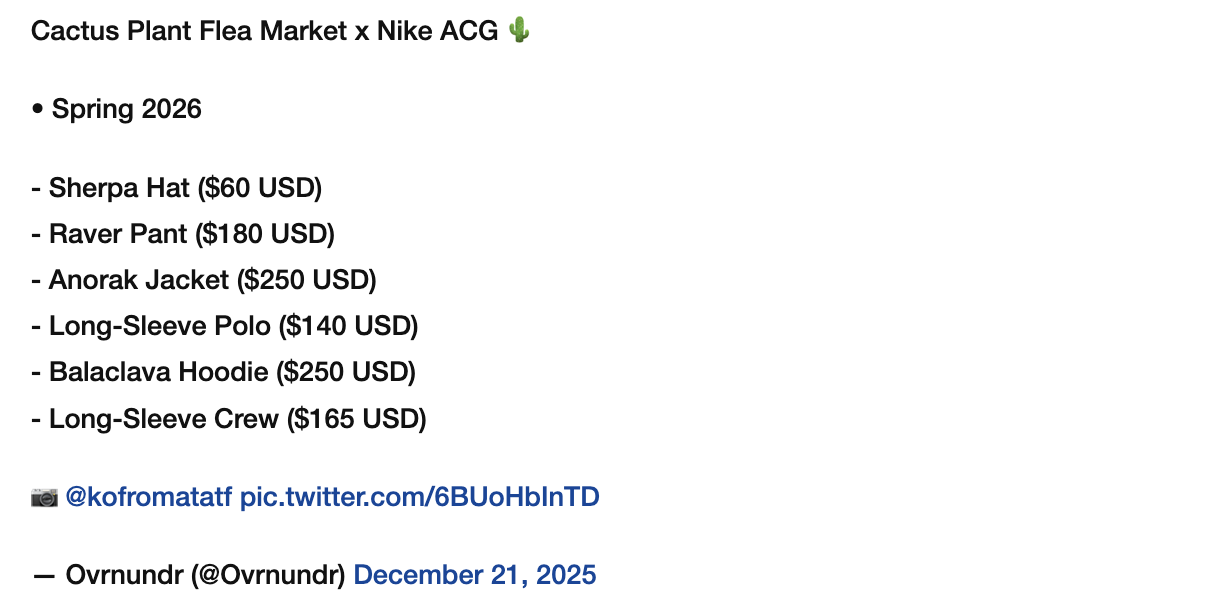Click the Nike ACG text in heading
The image size is (1210, 608).
click(x=436, y=31)
